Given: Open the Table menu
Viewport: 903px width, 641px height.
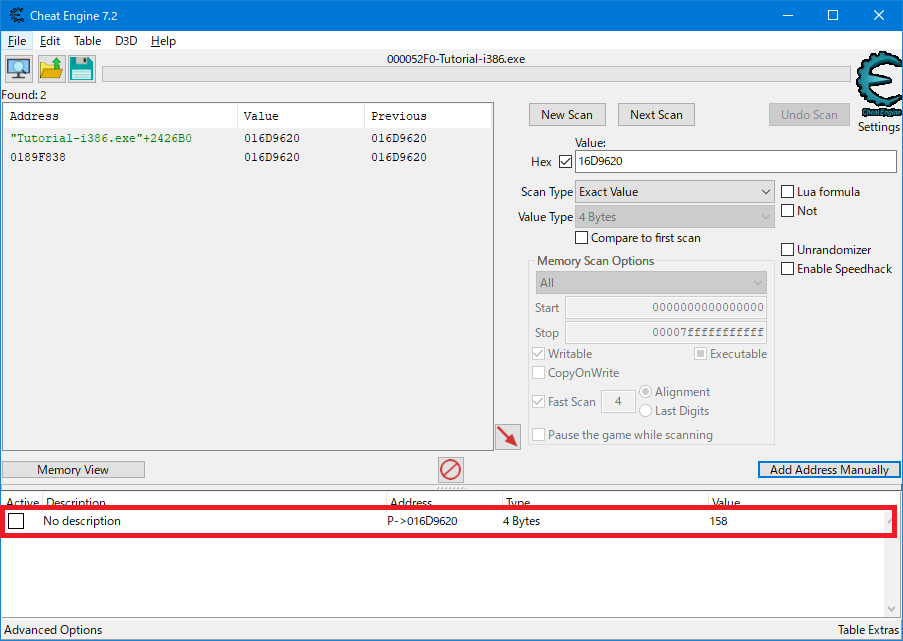Looking at the screenshot, I should click(x=88, y=41).
